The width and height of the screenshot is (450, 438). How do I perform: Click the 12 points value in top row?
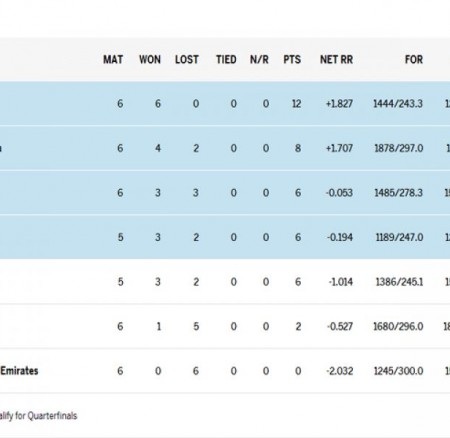pos(296,104)
